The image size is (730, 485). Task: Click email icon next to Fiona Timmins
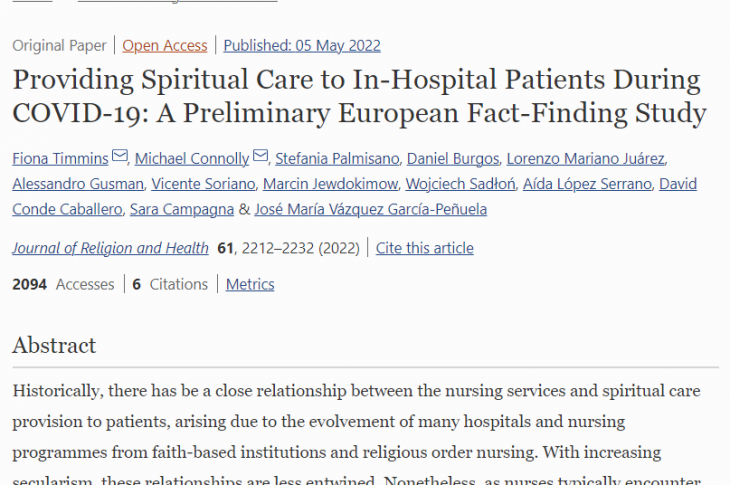pyautogui.click(x=120, y=157)
